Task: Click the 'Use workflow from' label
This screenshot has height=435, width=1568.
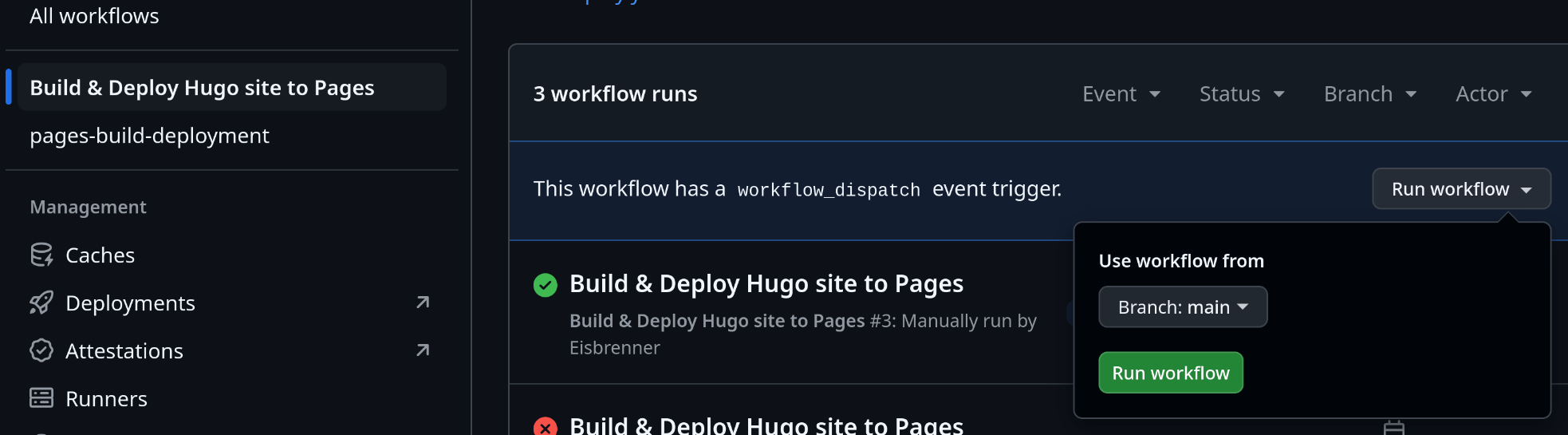Action: click(1181, 261)
